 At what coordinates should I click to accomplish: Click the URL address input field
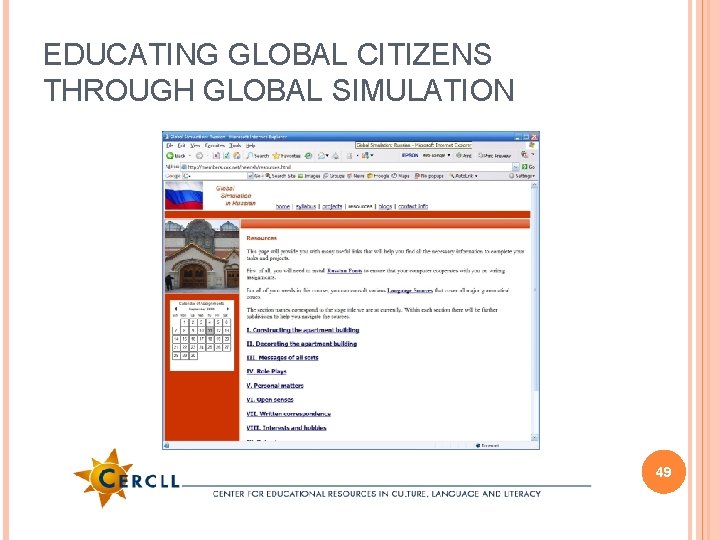tap(347, 167)
